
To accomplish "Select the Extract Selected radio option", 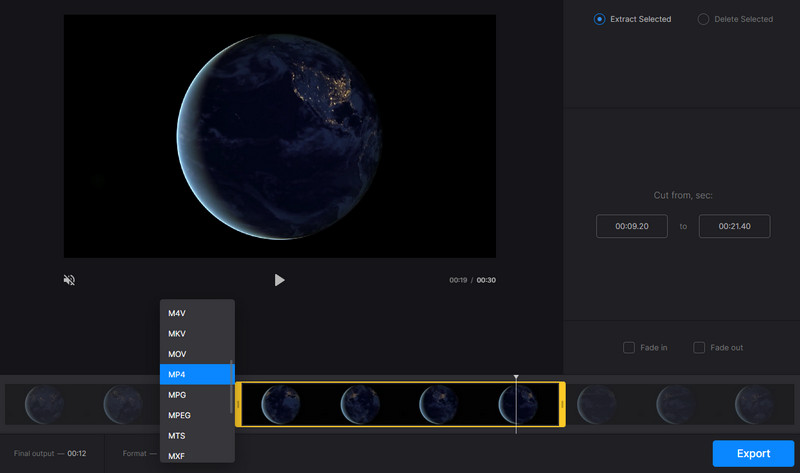I will click(600, 19).
